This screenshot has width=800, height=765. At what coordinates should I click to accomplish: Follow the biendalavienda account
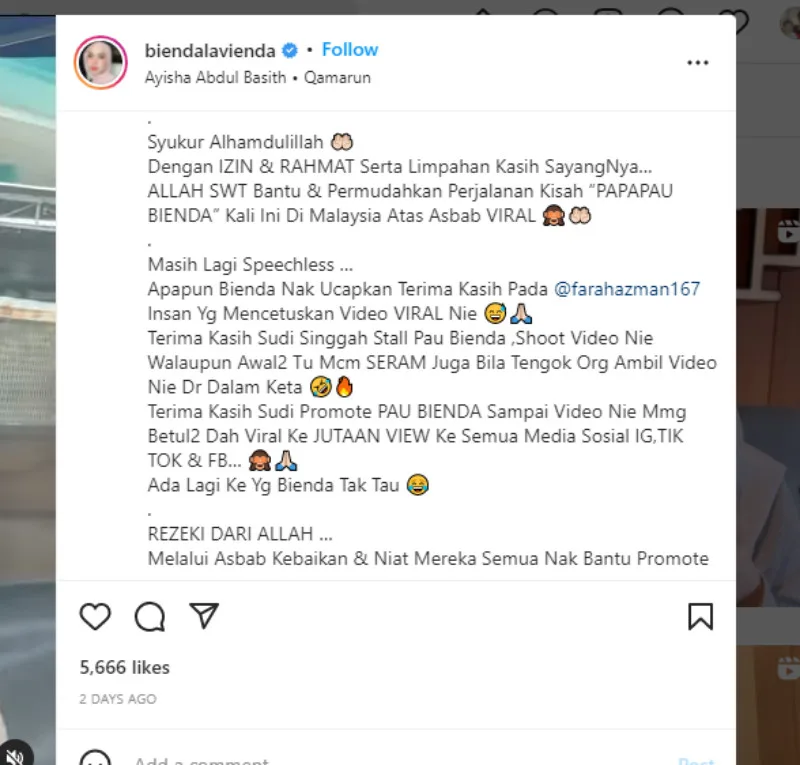350,50
